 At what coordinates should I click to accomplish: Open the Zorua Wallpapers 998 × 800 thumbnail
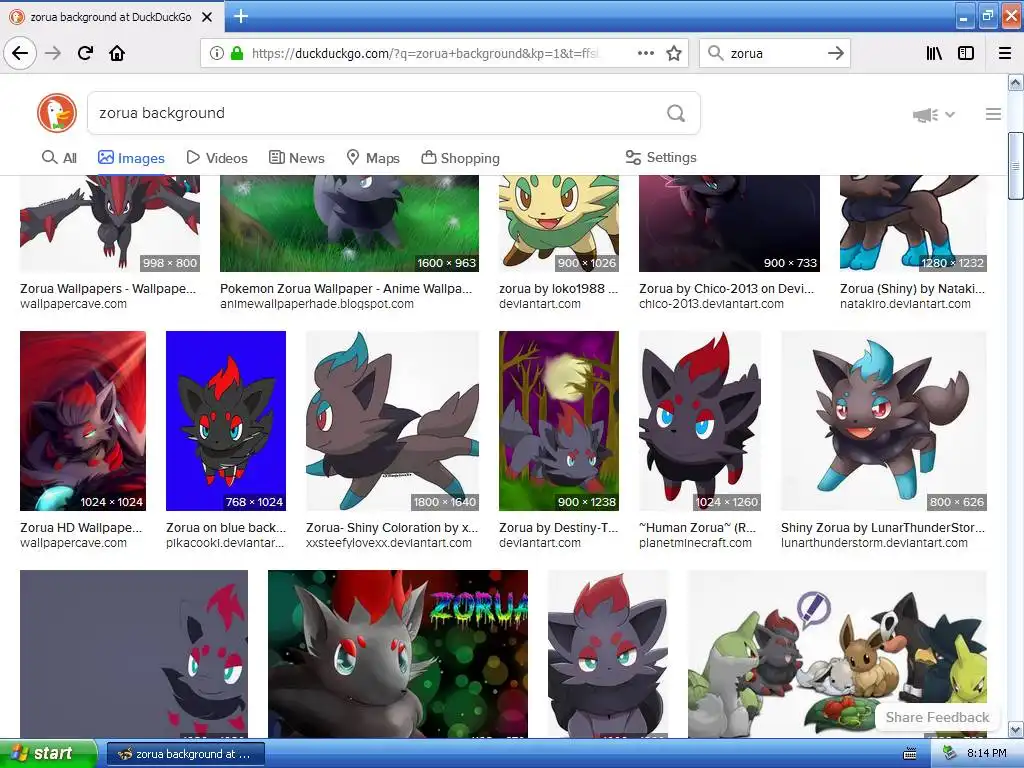tap(110, 223)
